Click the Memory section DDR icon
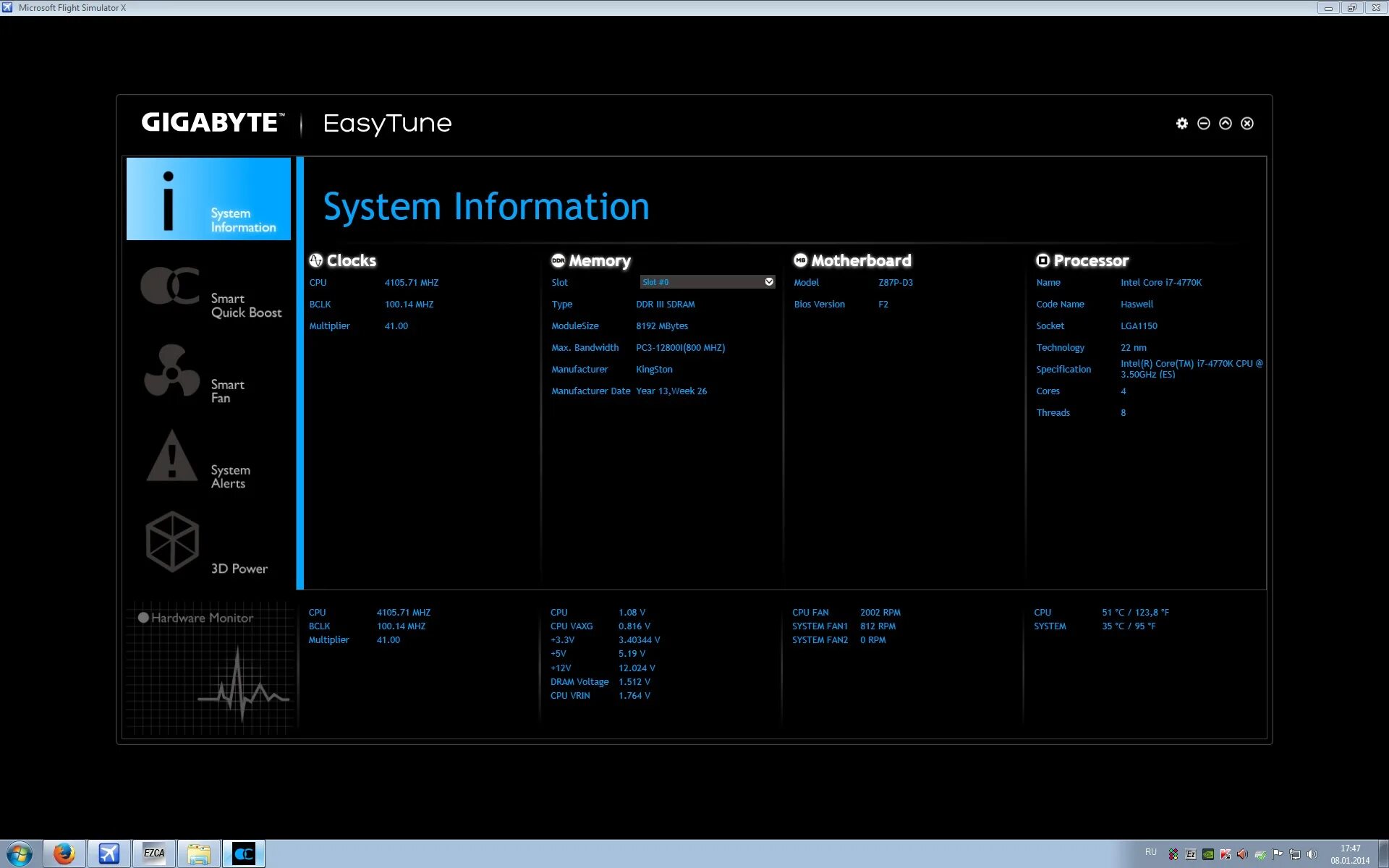Screen dimensions: 1389x868 tap(558, 260)
